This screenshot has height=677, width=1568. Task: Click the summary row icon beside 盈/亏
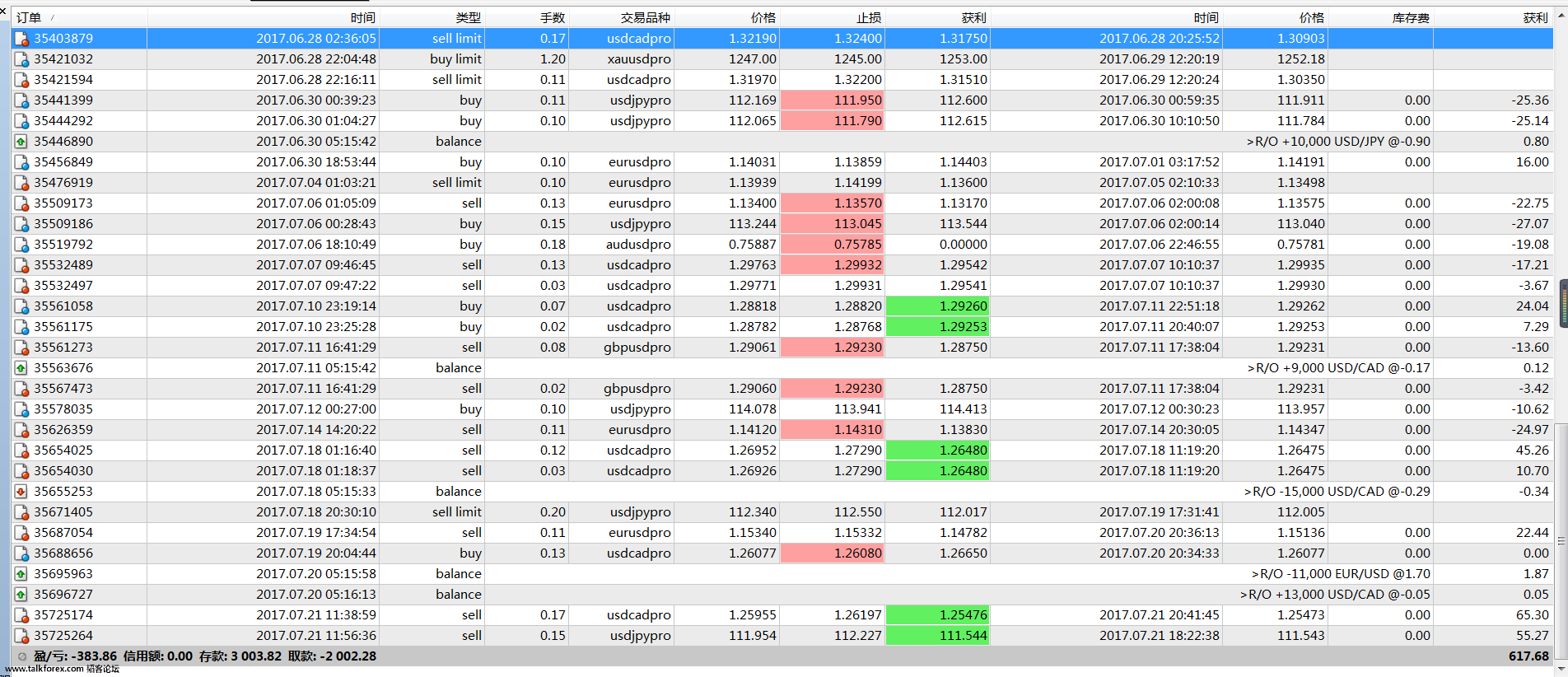(22, 656)
